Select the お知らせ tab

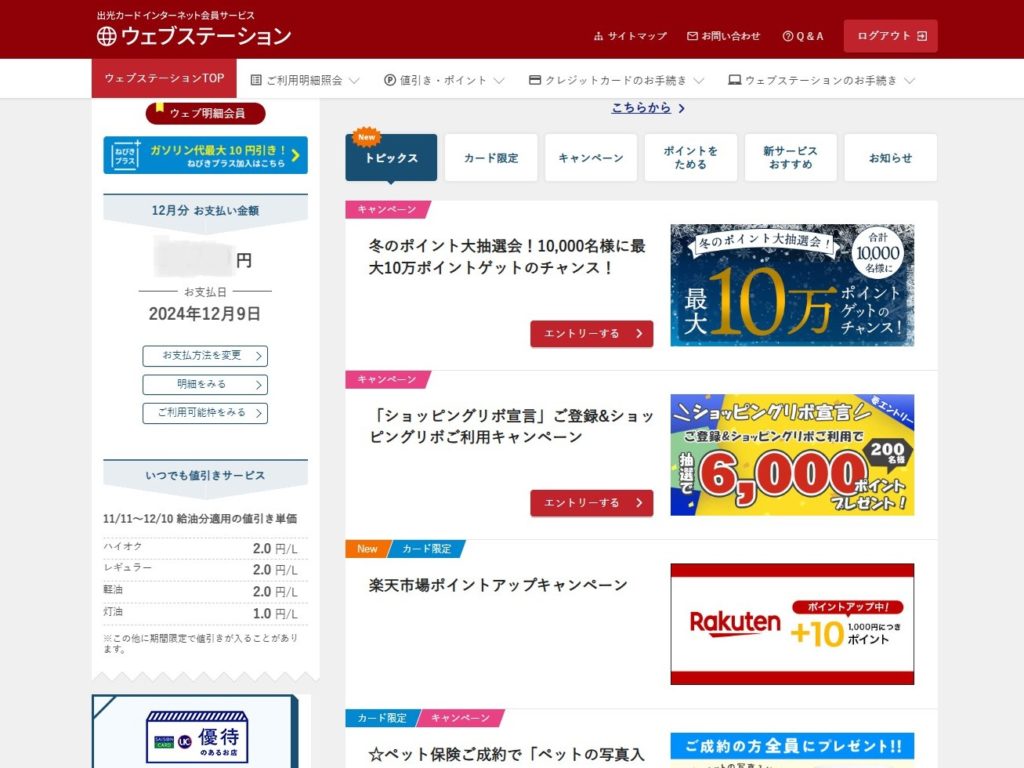(x=891, y=157)
